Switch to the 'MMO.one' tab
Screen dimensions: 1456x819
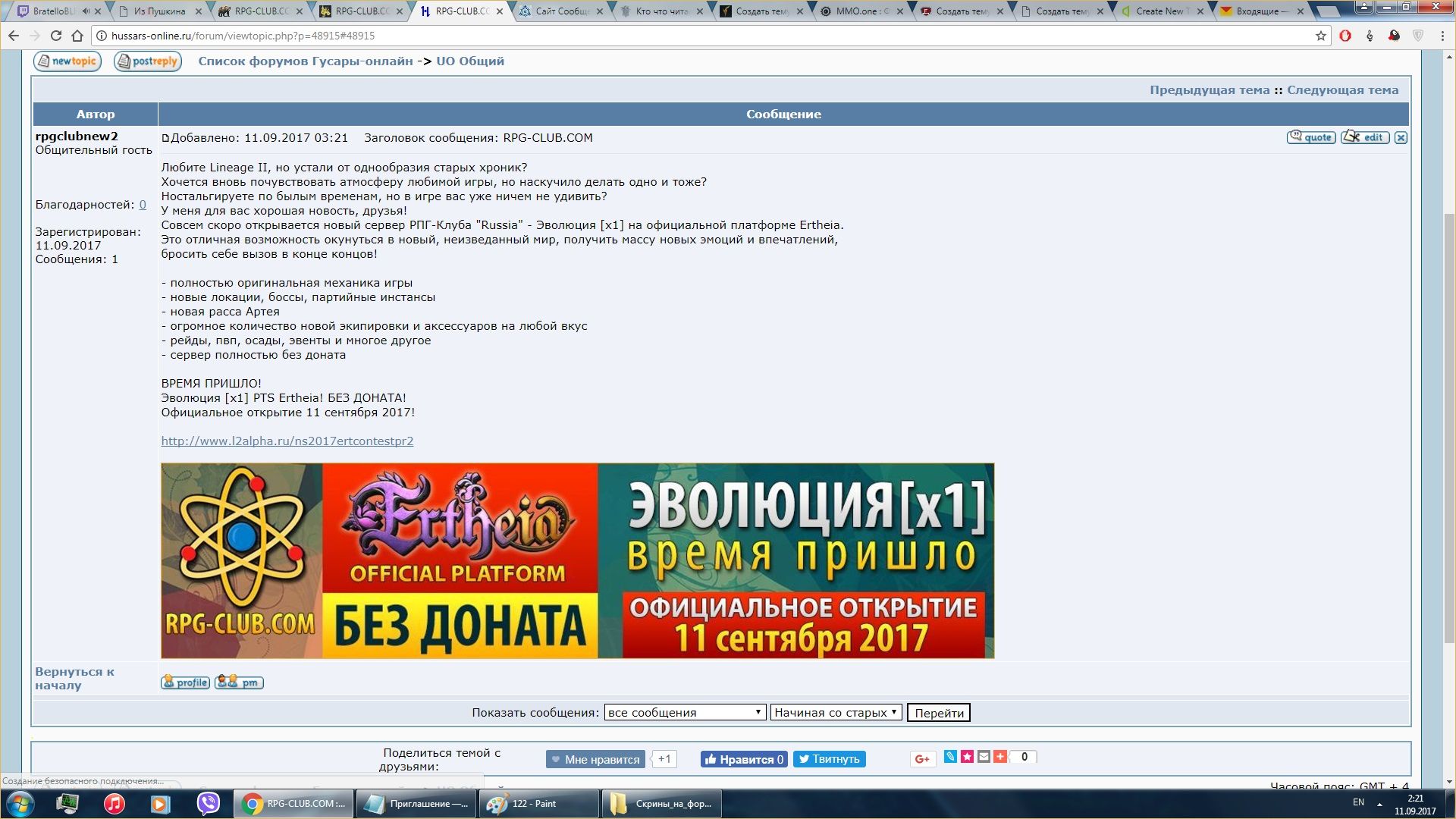point(861,11)
